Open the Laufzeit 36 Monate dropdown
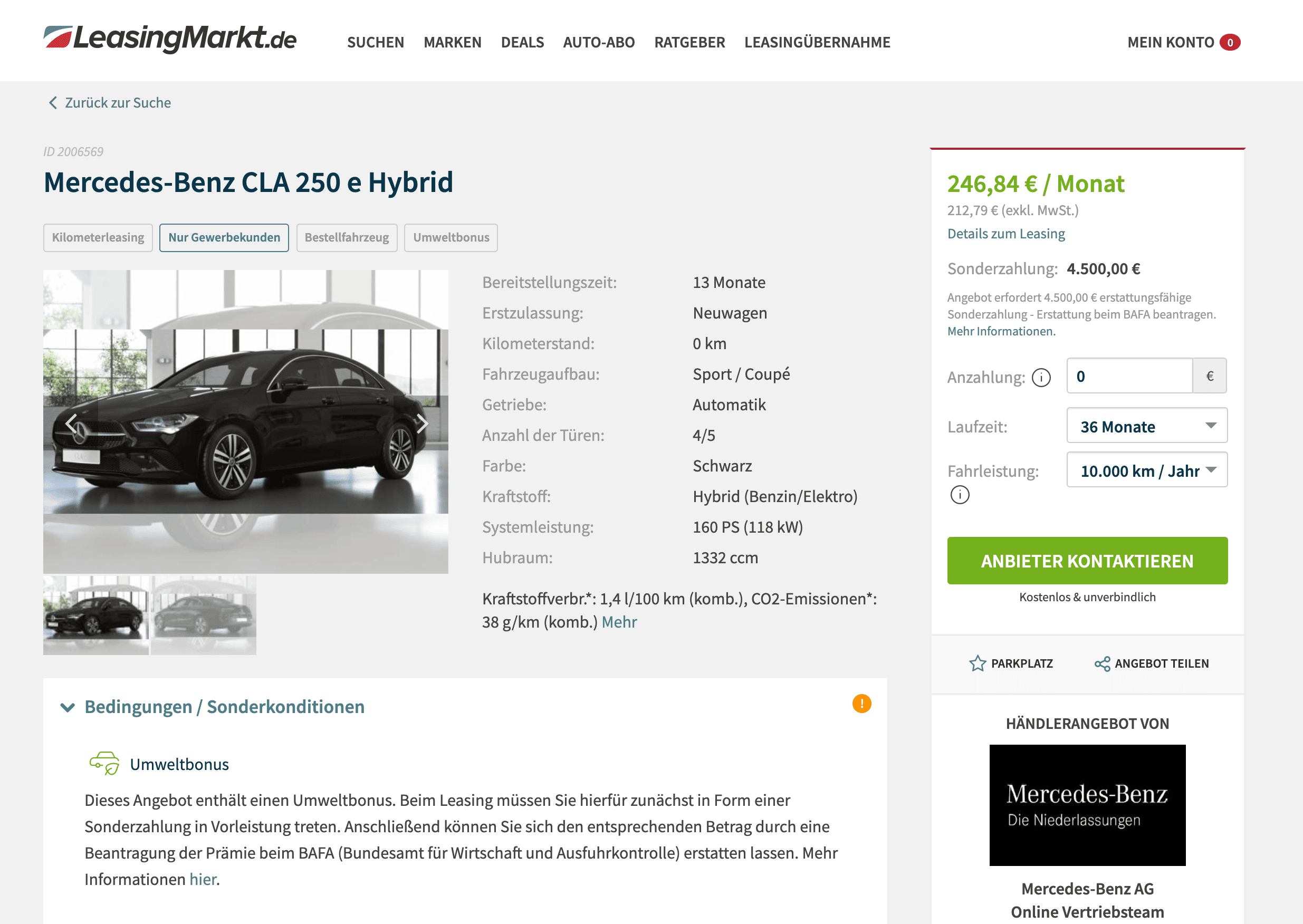1303x924 pixels. coord(1146,426)
